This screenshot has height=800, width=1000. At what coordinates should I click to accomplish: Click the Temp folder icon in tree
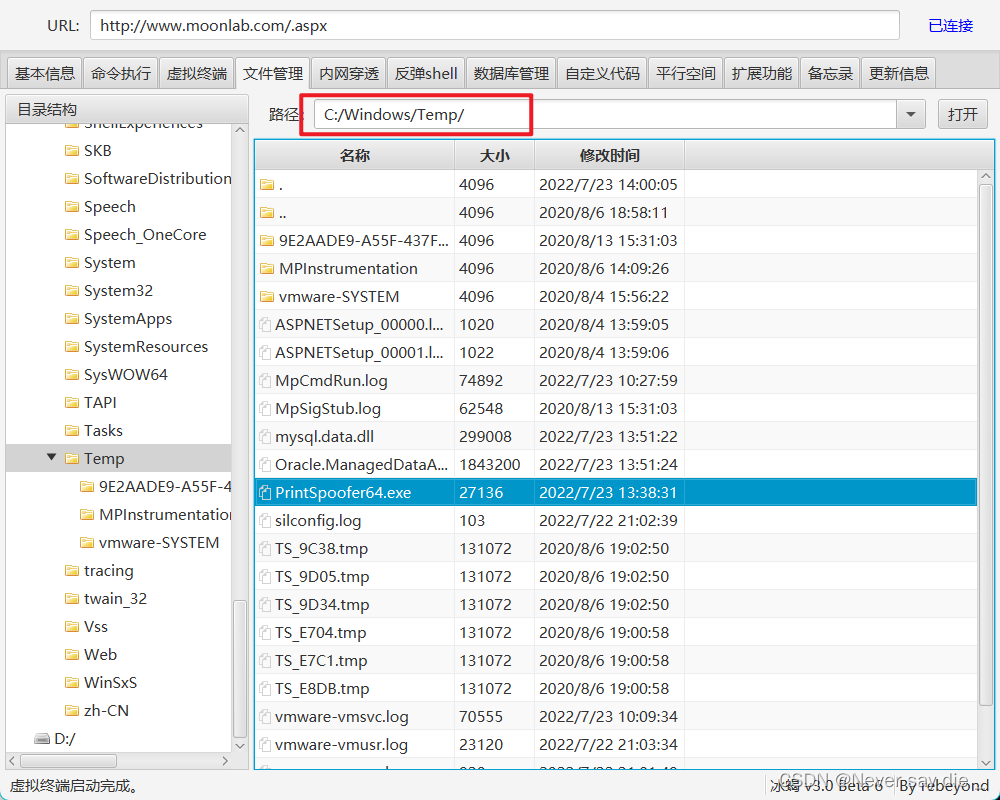(x=72, y=459)
